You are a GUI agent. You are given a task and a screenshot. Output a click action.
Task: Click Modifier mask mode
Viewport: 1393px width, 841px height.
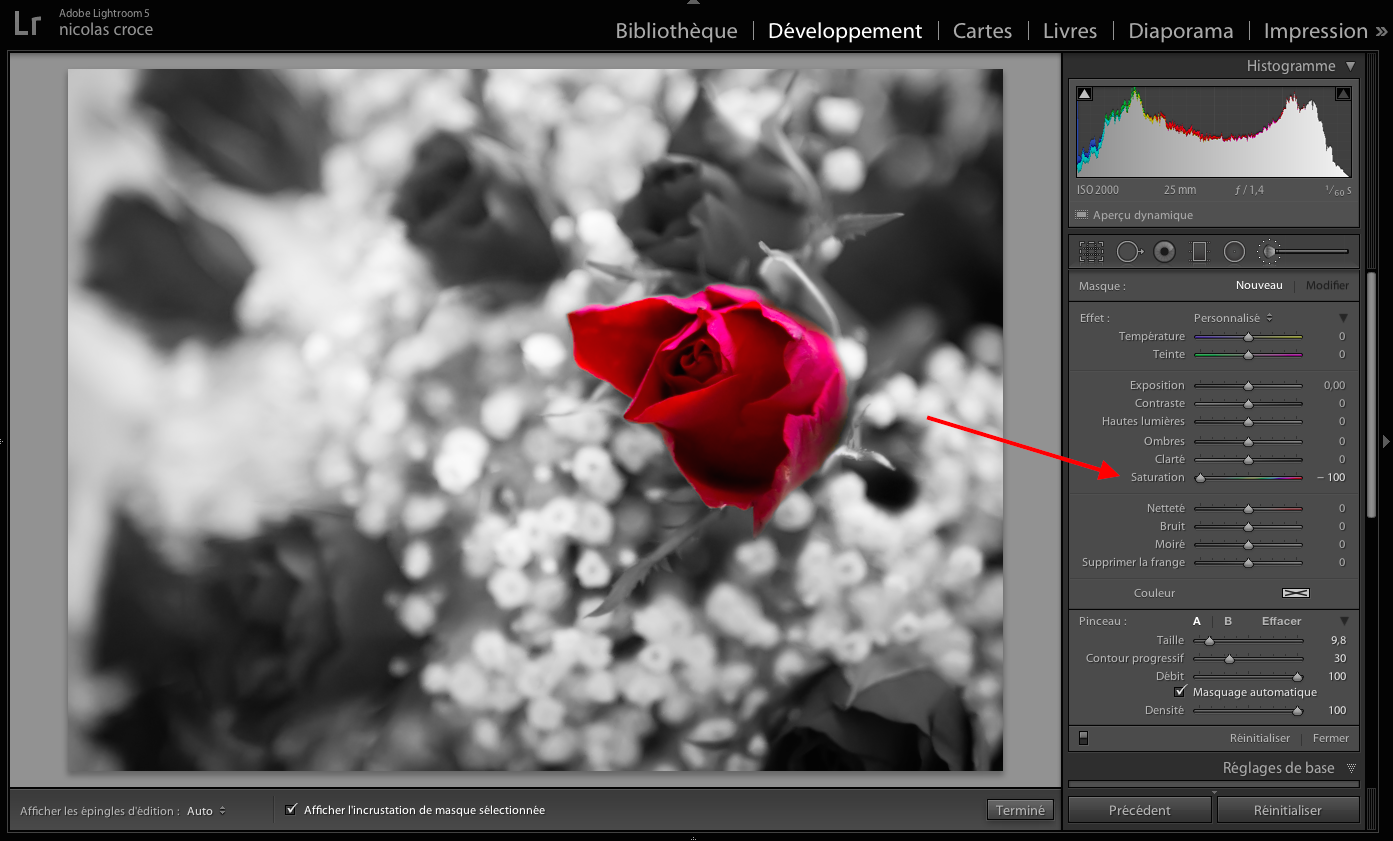[1327, 285]
